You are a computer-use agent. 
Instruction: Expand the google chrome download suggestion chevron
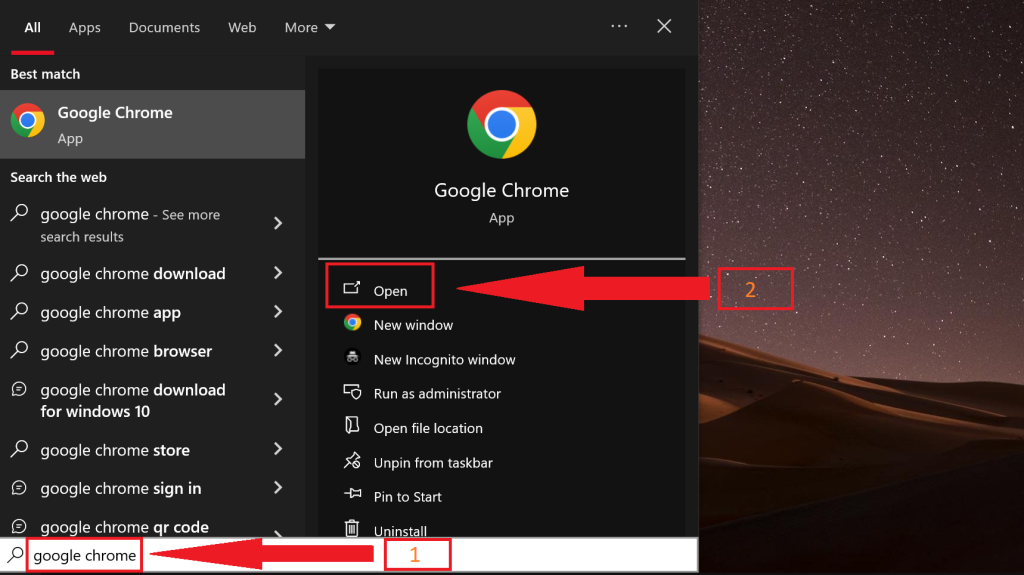click(x=278, y=272)
